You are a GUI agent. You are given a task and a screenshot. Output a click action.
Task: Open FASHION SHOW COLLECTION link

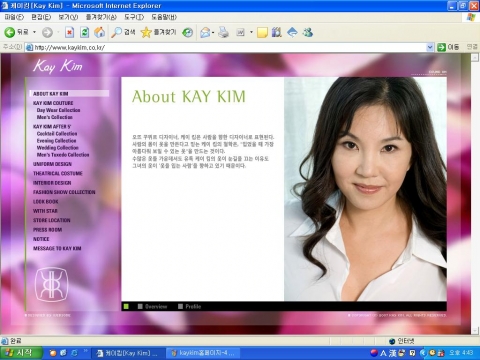(64, 192)
